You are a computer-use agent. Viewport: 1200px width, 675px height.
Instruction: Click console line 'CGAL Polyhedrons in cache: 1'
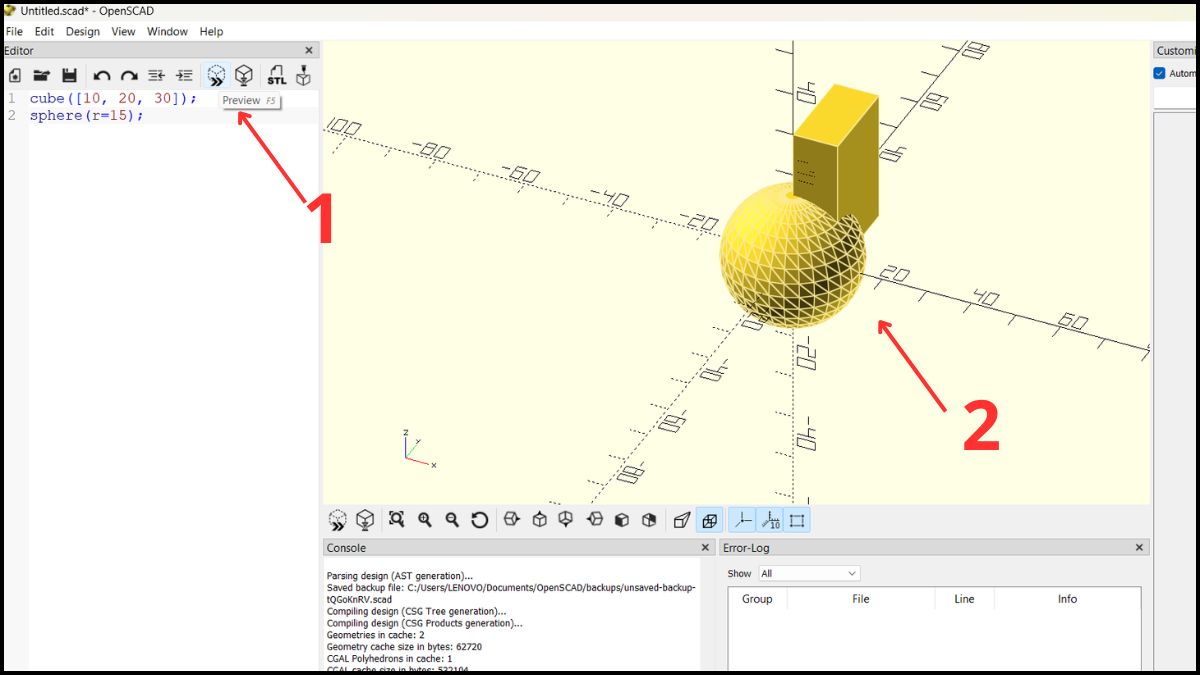(389, 659)
